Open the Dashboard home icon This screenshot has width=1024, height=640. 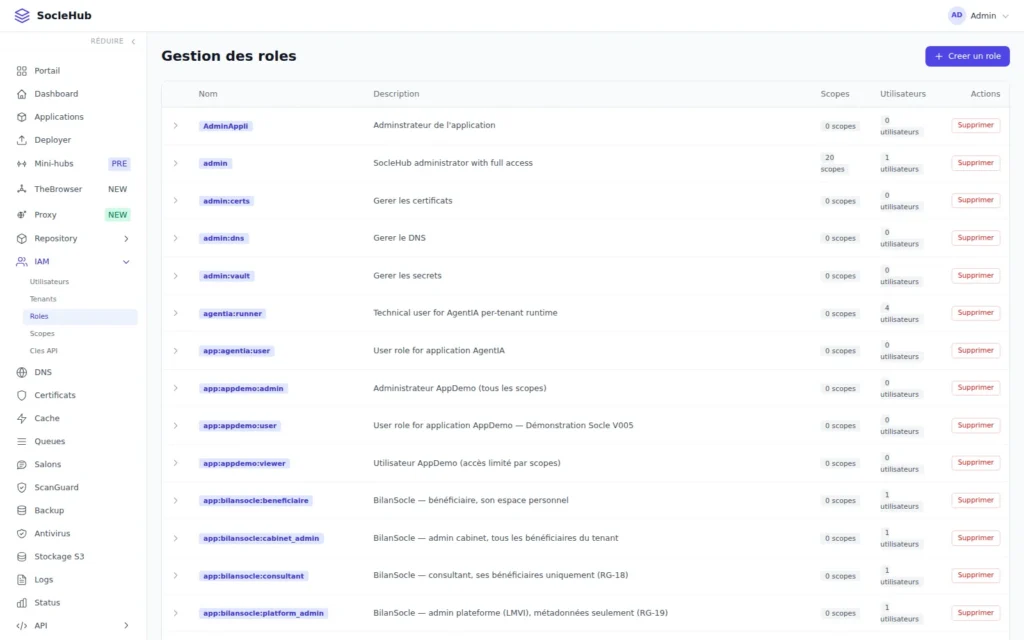point(22,94)
